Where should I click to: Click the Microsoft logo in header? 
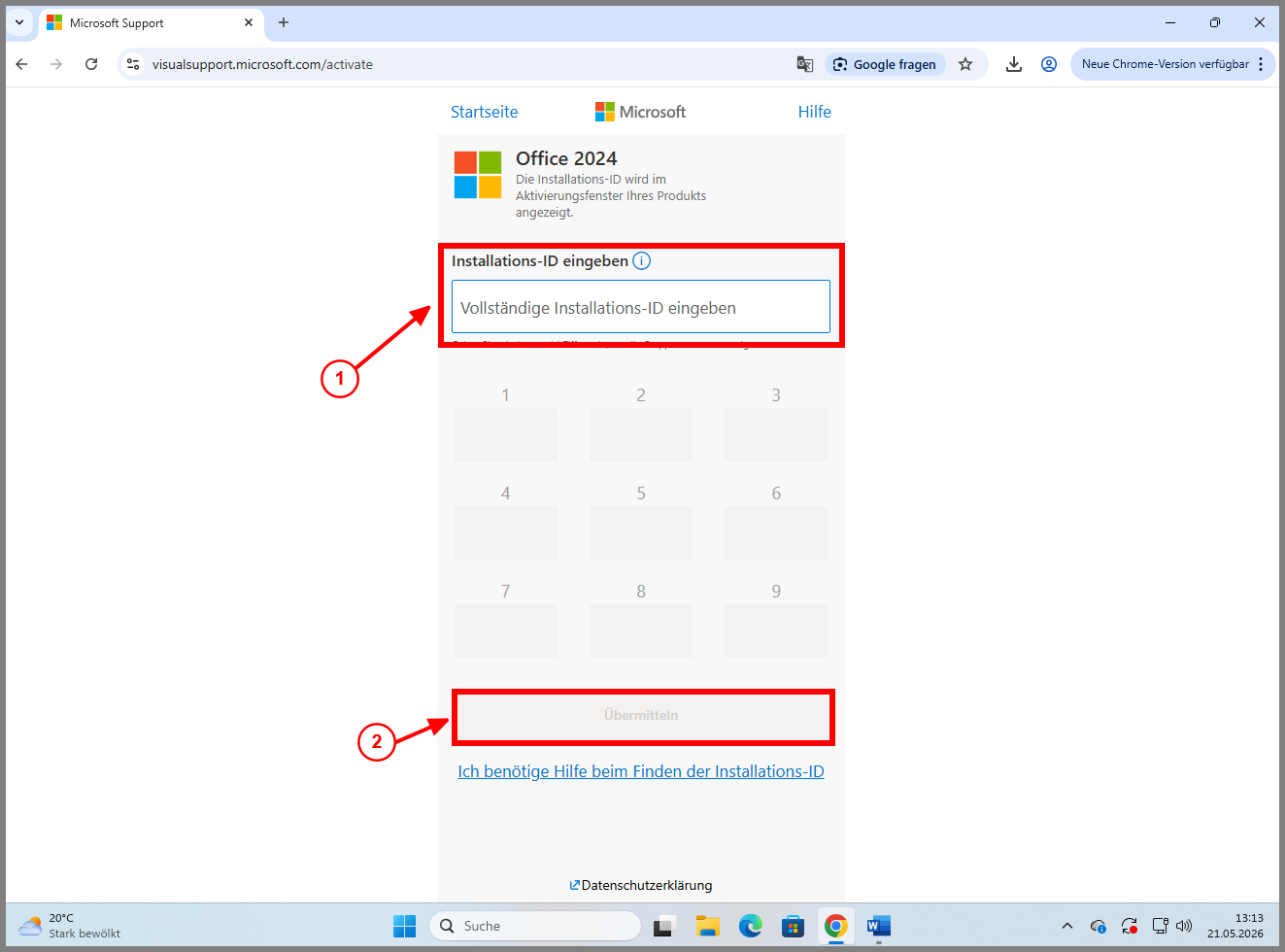[641, 112]
